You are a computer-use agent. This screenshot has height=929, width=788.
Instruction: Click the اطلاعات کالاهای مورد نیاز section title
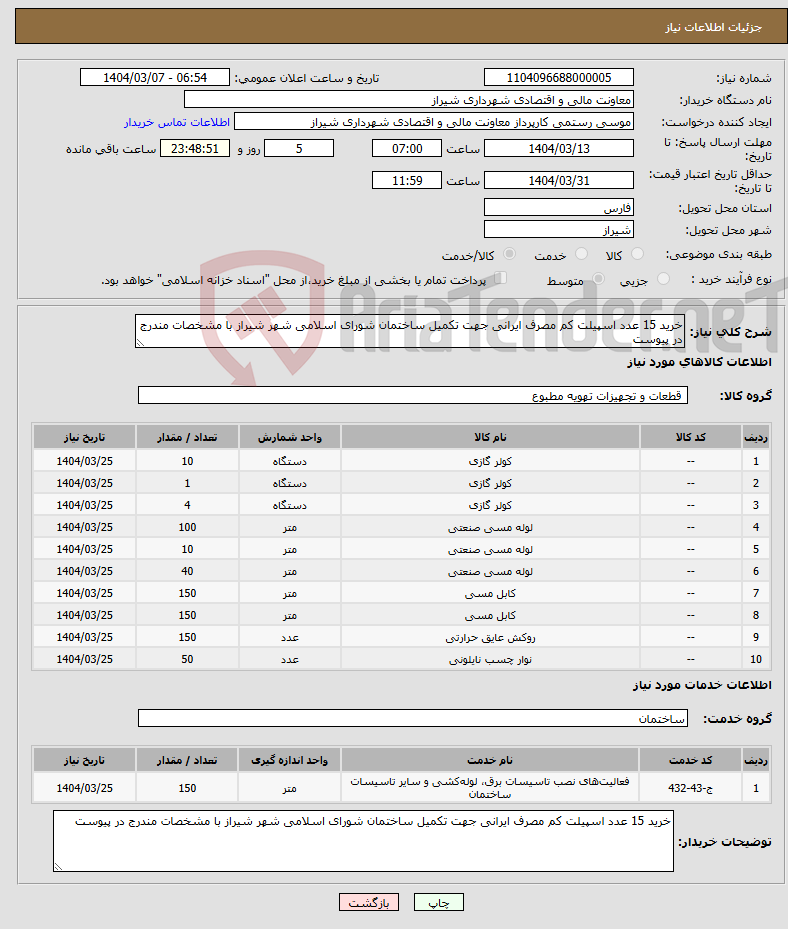(699, 362)
